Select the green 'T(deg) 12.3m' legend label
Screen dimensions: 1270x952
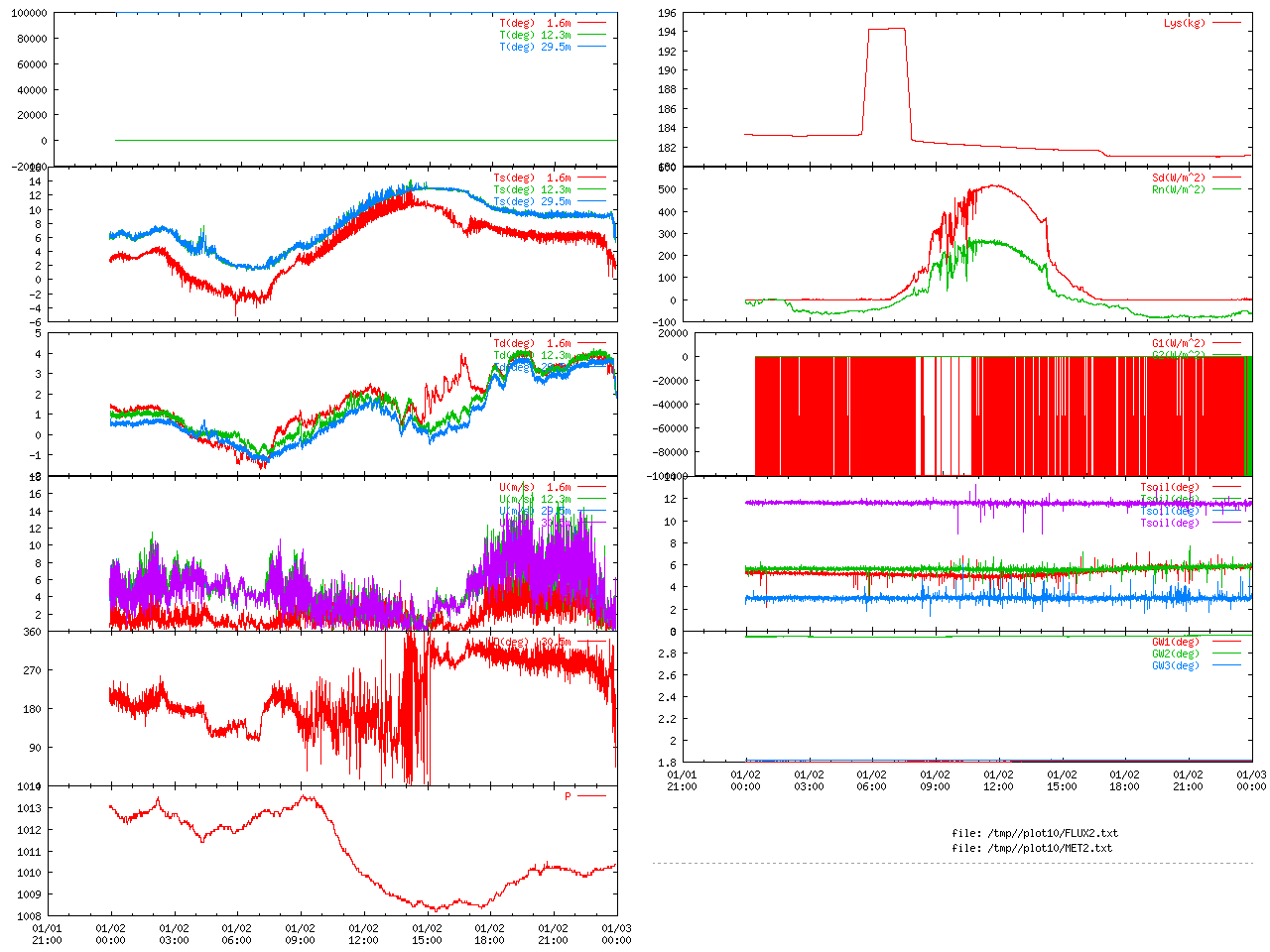(535, 35)
